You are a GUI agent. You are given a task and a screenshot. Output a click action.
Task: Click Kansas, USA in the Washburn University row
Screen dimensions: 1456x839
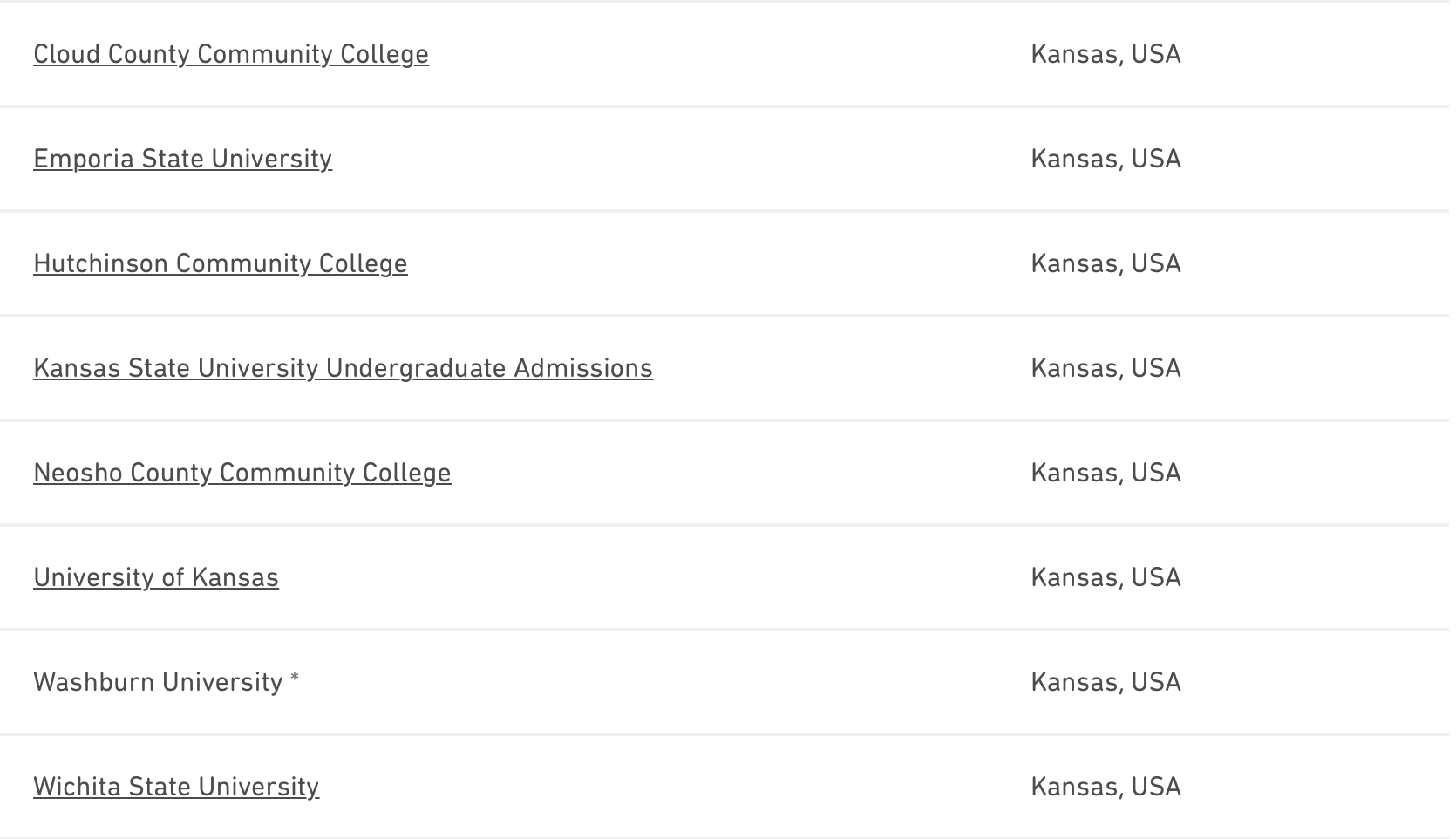coord(1105,682)
